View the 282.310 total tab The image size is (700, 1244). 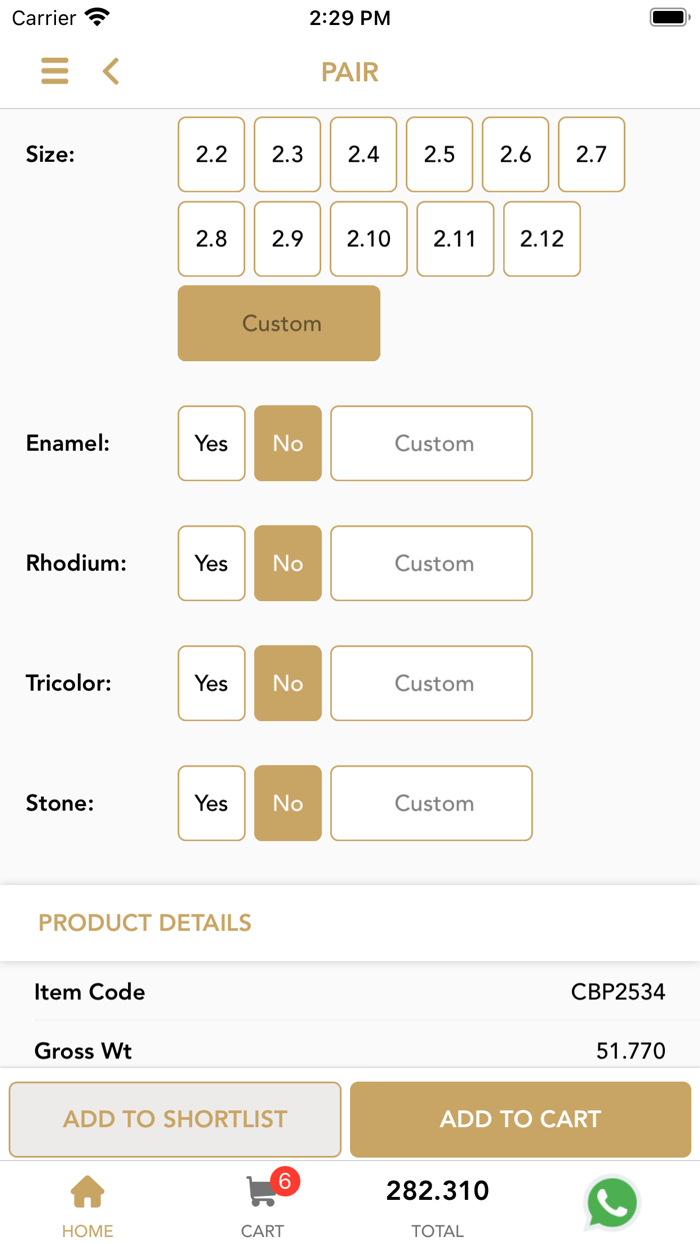point(437,1204)
